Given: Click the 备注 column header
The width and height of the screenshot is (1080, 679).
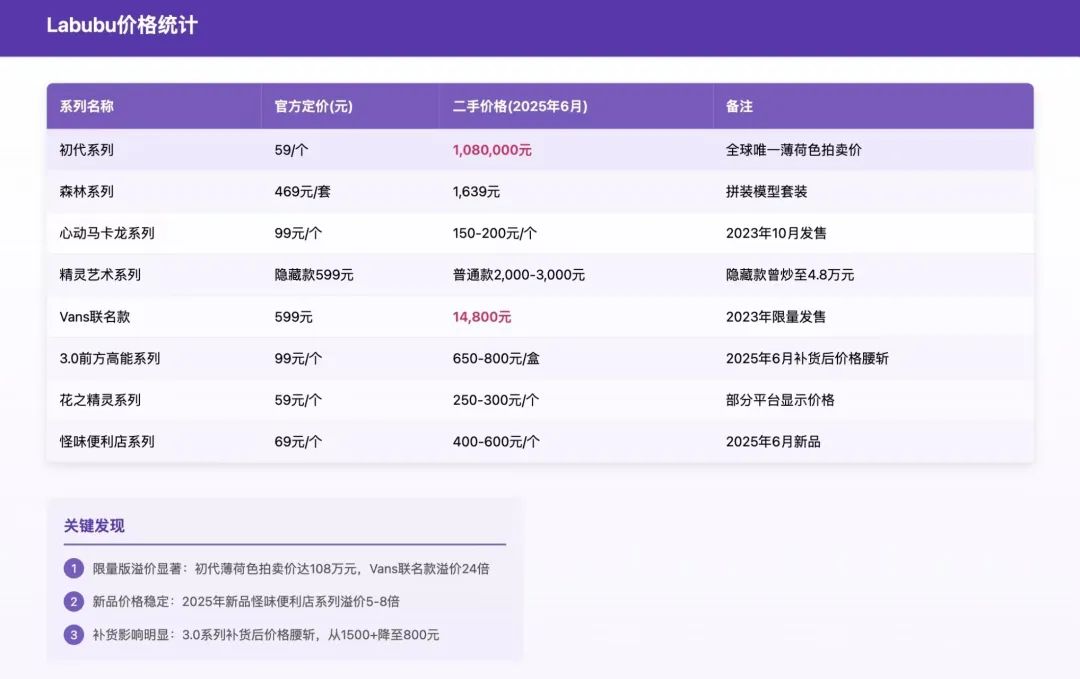Looking at the screenshot, I should pyautogui.click(x=739, y=106).
